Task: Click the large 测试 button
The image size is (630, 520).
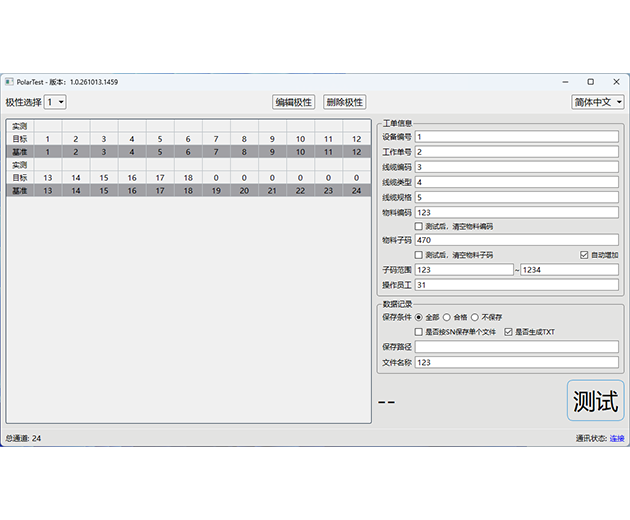Action: [x=595, y=401]
